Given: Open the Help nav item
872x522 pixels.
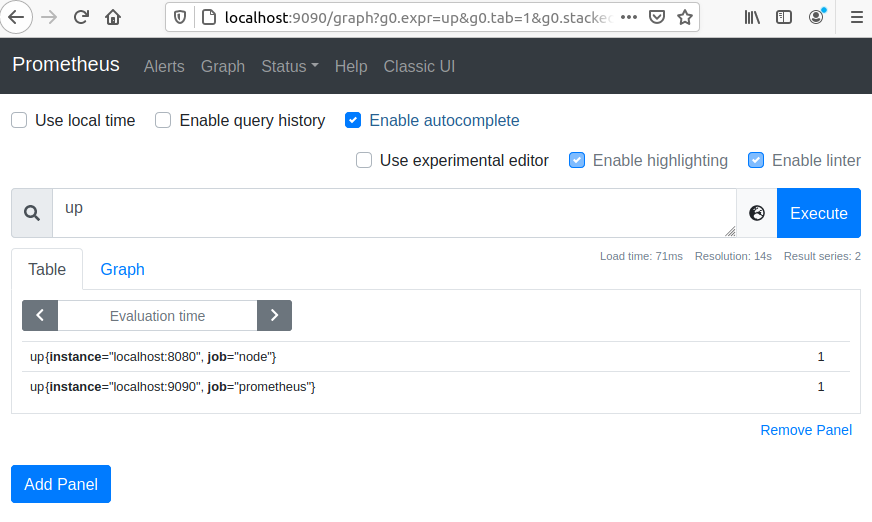Looking at the screenshot, I should coord(351,66).
